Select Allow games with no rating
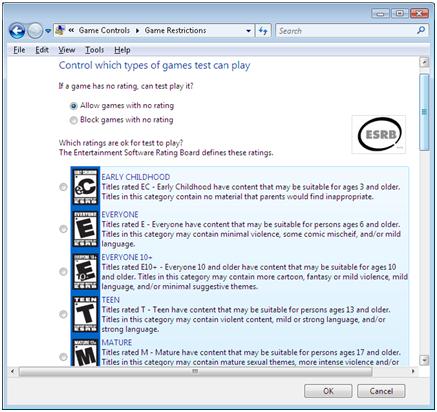437x412 pixels. (73, 106)
